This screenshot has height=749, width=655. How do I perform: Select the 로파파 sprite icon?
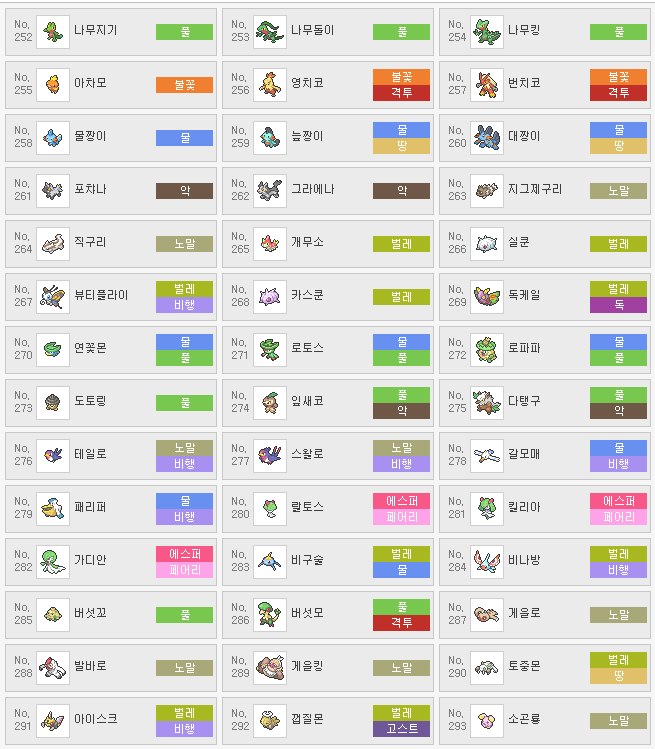click(487, 350)
